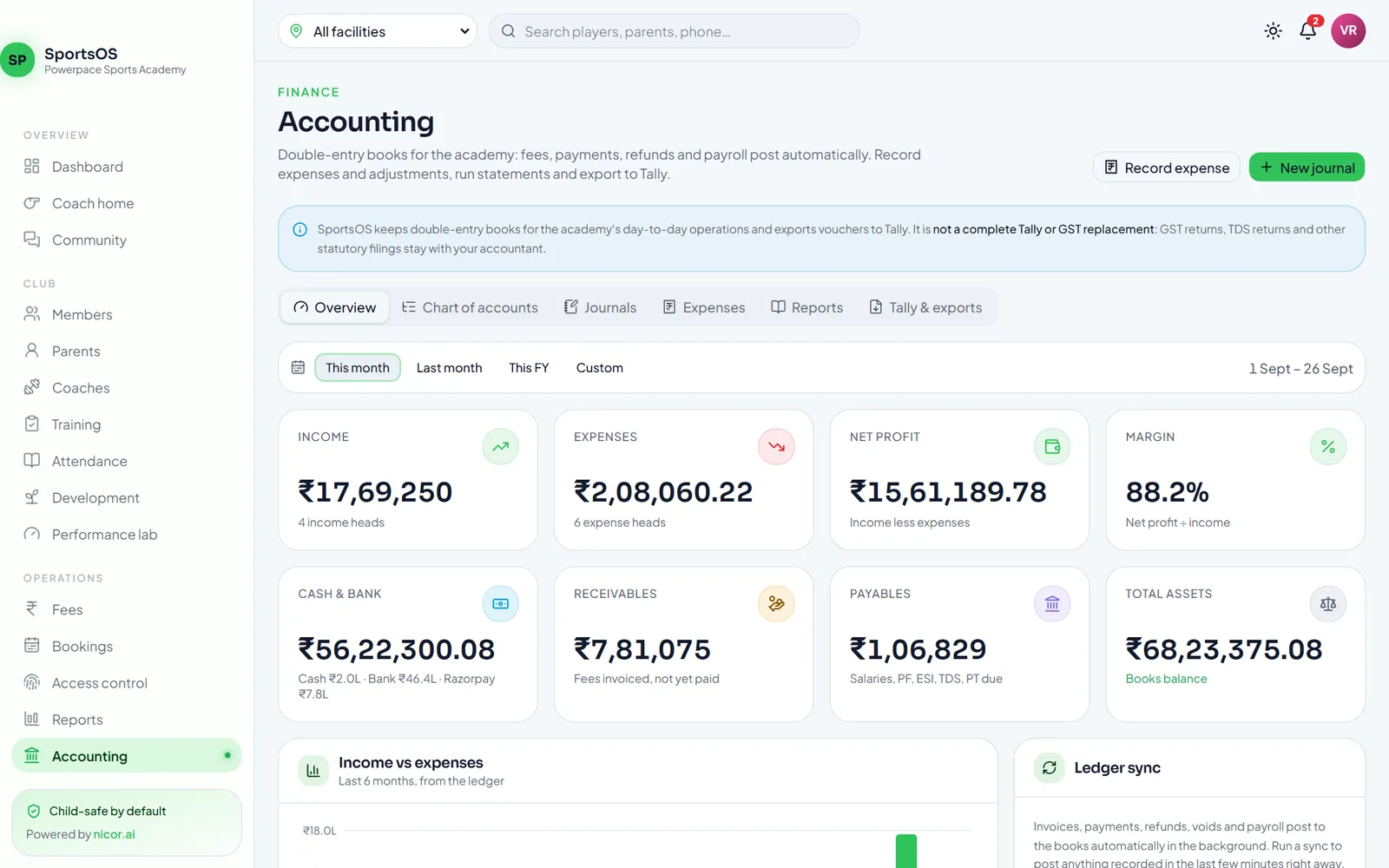Click the ₹17,69,250 income value

click(375, 492)
